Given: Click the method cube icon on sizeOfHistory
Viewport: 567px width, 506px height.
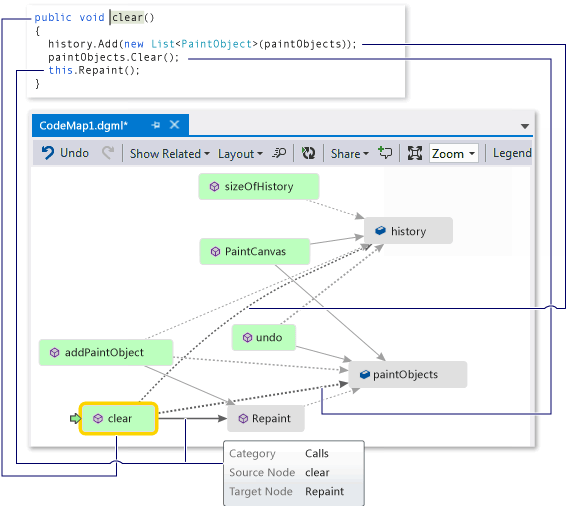Looking at the screenshot, I should tap(214, 187).
